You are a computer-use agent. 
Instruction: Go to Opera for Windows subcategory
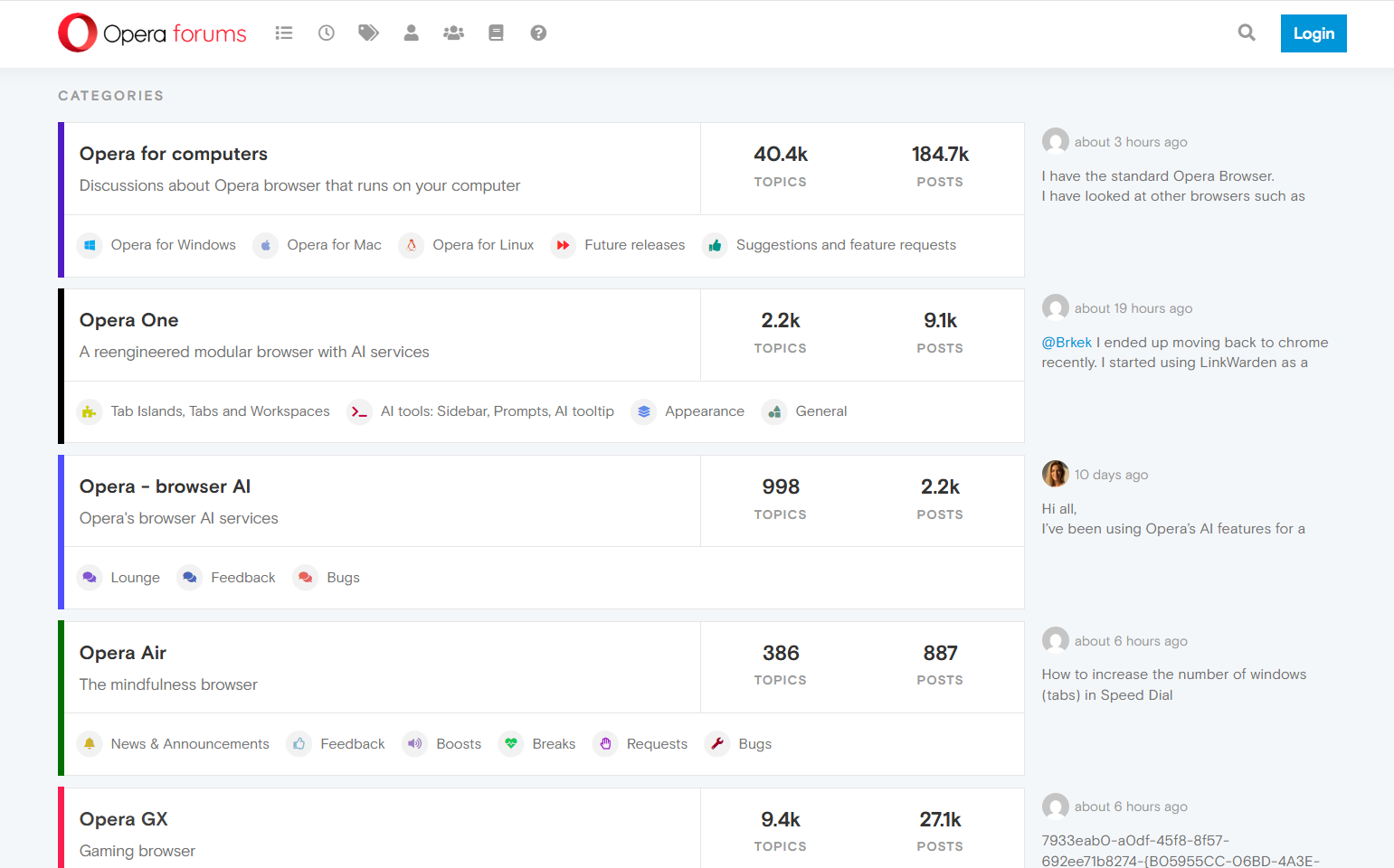[x=173, y=245]
